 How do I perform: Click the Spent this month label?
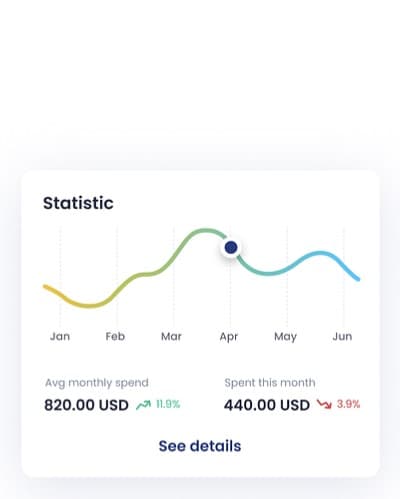(270, 383)
